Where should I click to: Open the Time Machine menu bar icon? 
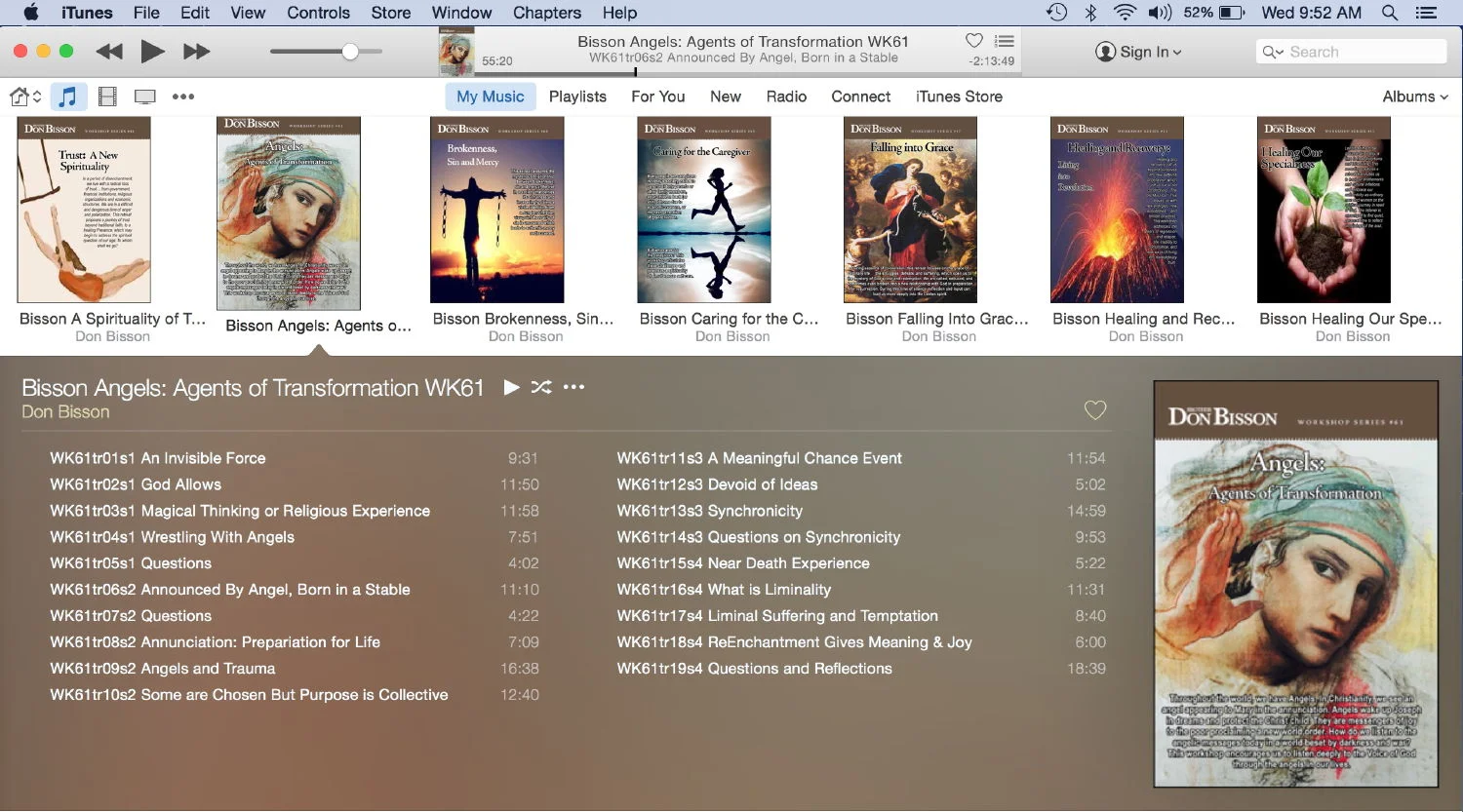[x=1056, y=13]
